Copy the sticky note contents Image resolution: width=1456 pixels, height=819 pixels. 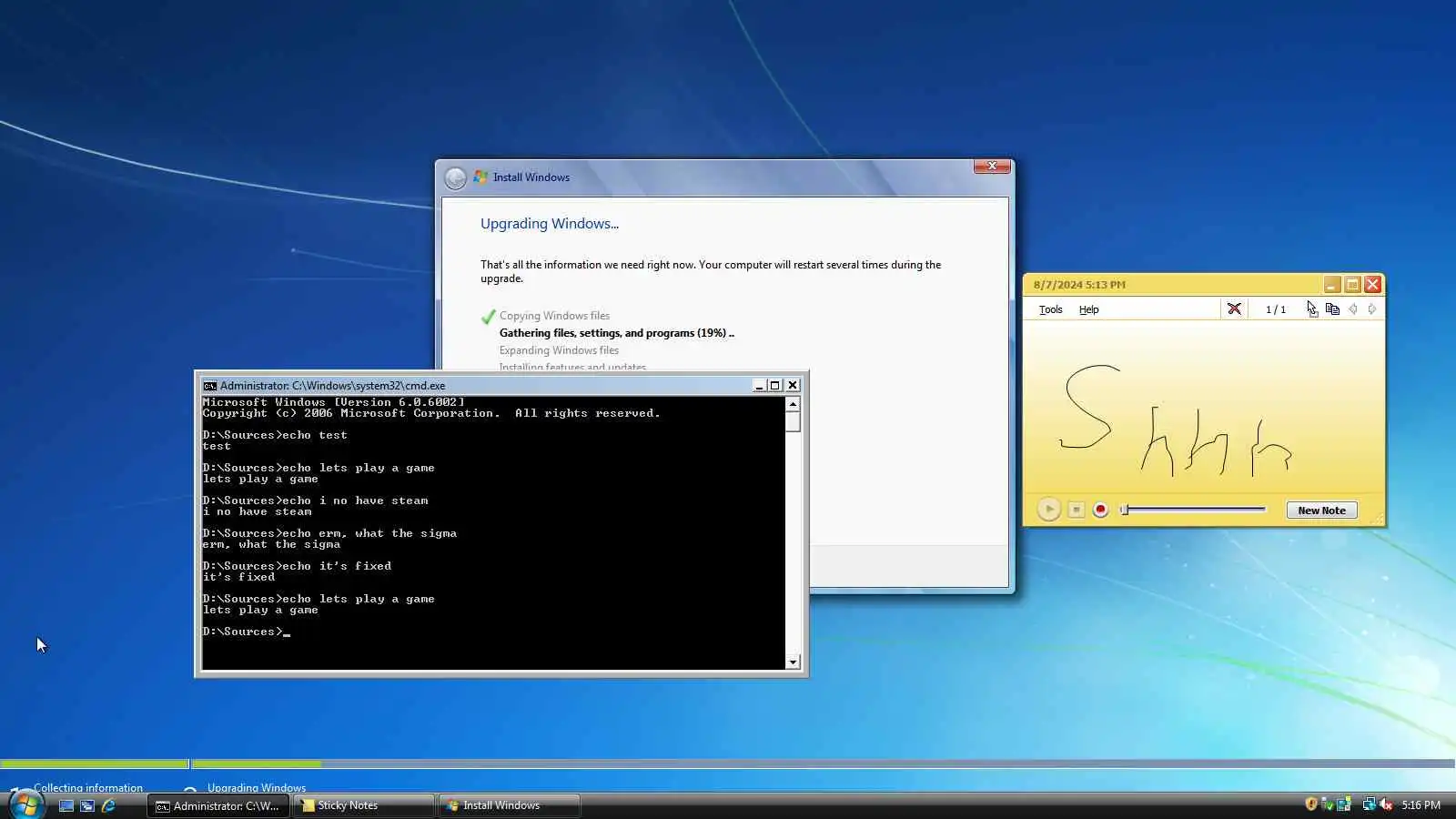coord(1332,309)
